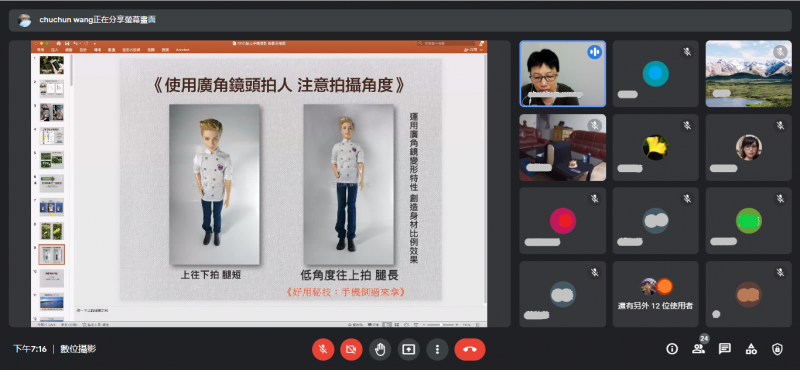Viewport: 800px width, 370px height.
Task: Adjust PowerPoint zoom slider in status bar
Action: point(441,325)
